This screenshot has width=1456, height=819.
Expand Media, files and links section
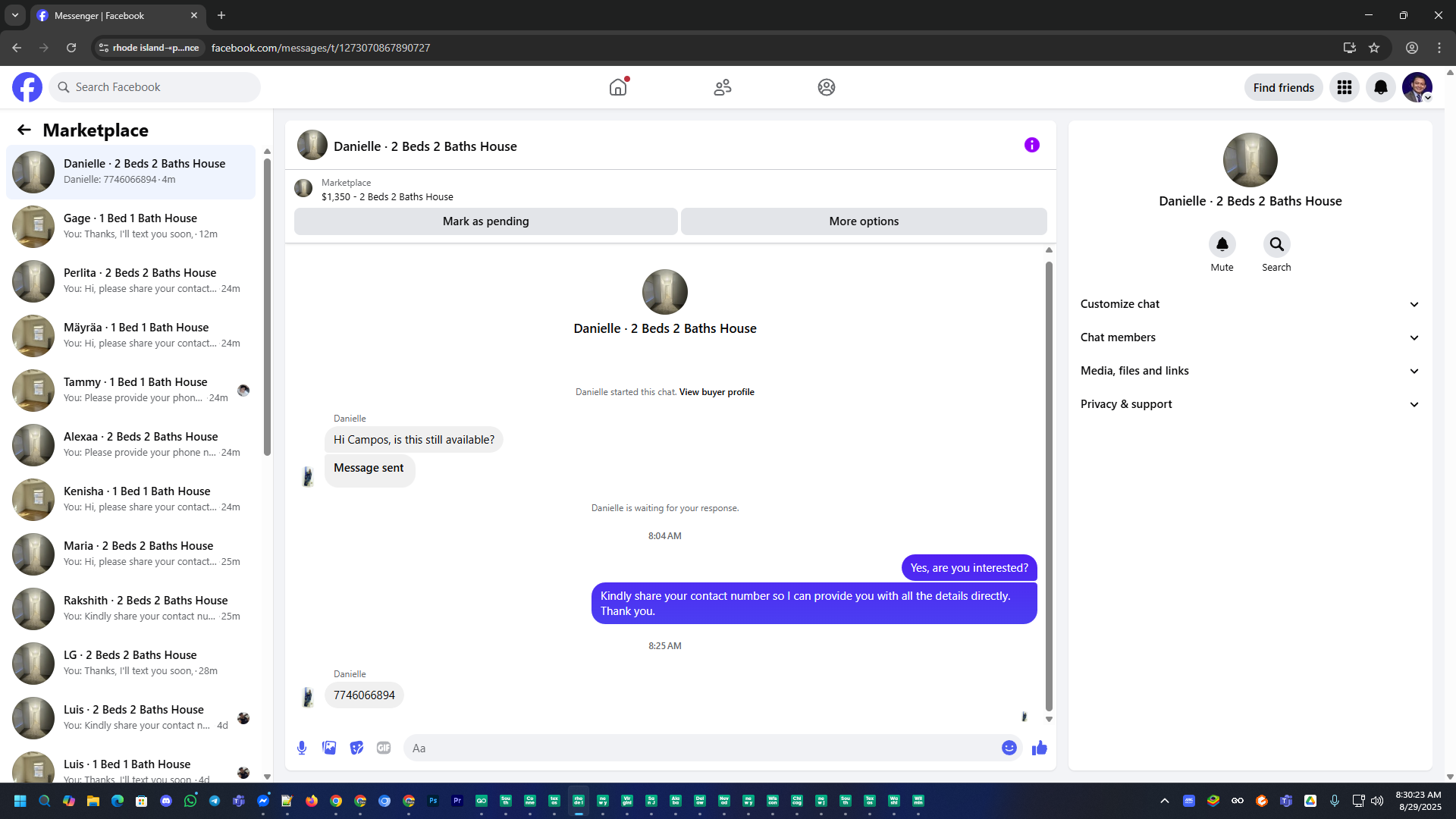pos(1249,371)
